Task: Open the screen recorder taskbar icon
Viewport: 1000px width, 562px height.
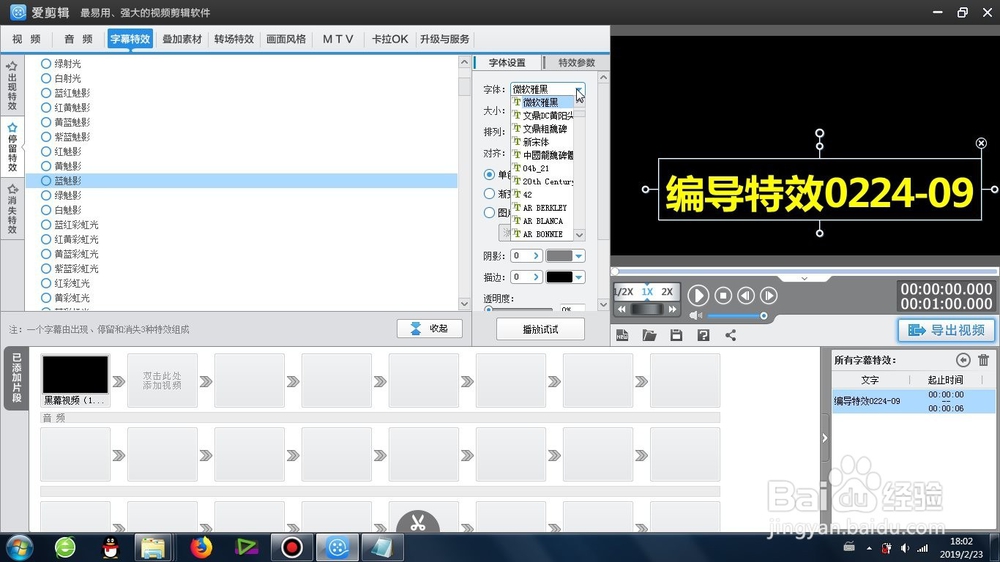Action: (291, 547)
